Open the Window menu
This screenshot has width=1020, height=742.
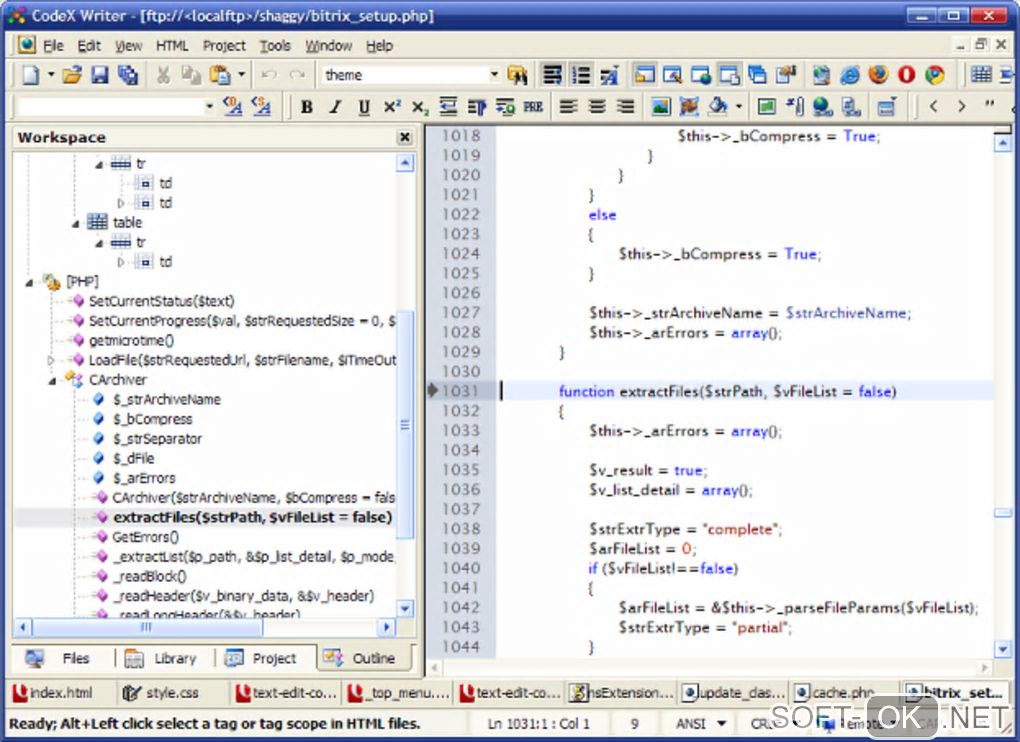pyautogui.click(x=329, y=46)
